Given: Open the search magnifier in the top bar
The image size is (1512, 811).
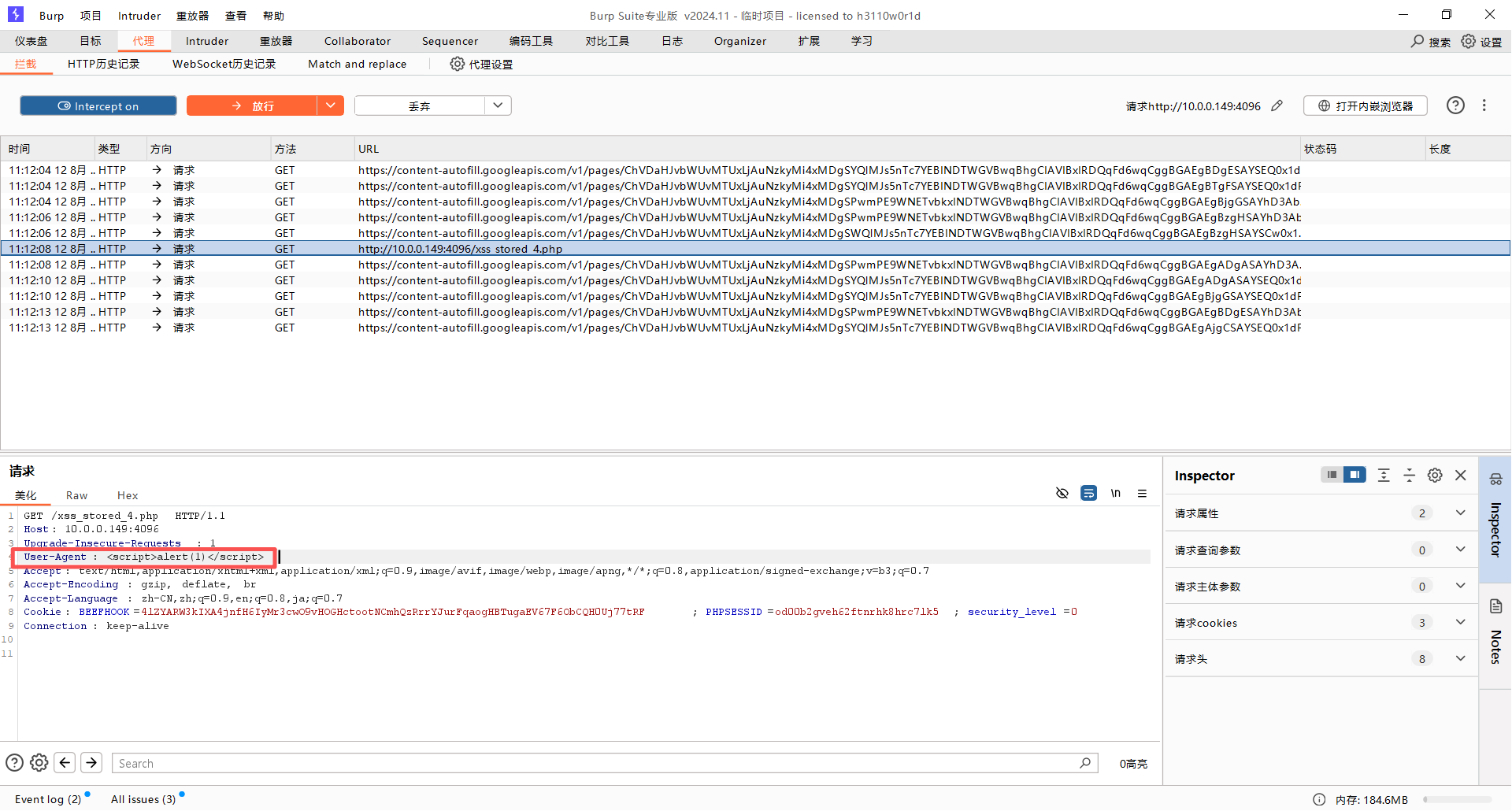Looking at the screenshot, I should [1417, 41].
